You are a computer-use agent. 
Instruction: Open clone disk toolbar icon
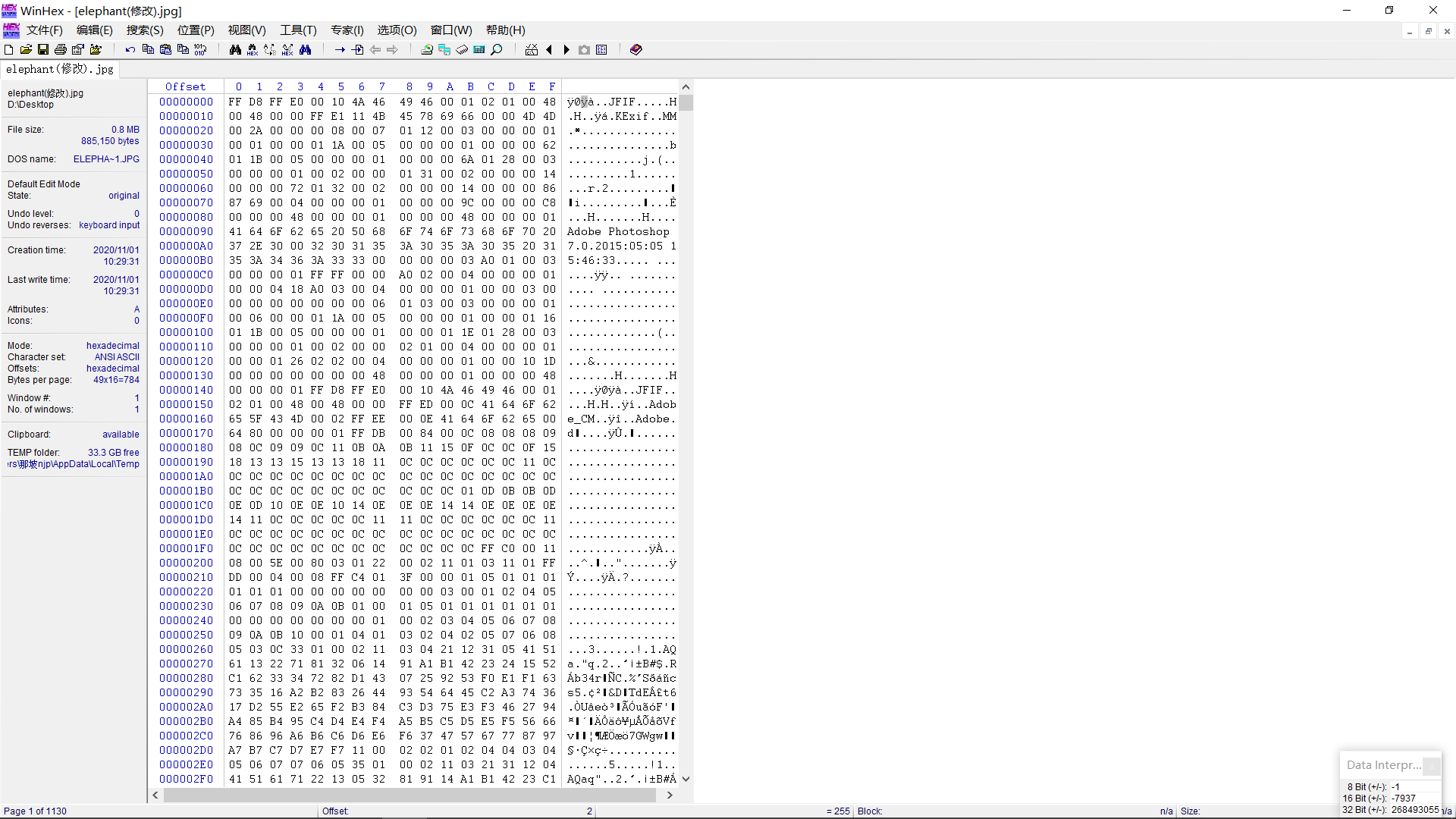coord(444,50)
